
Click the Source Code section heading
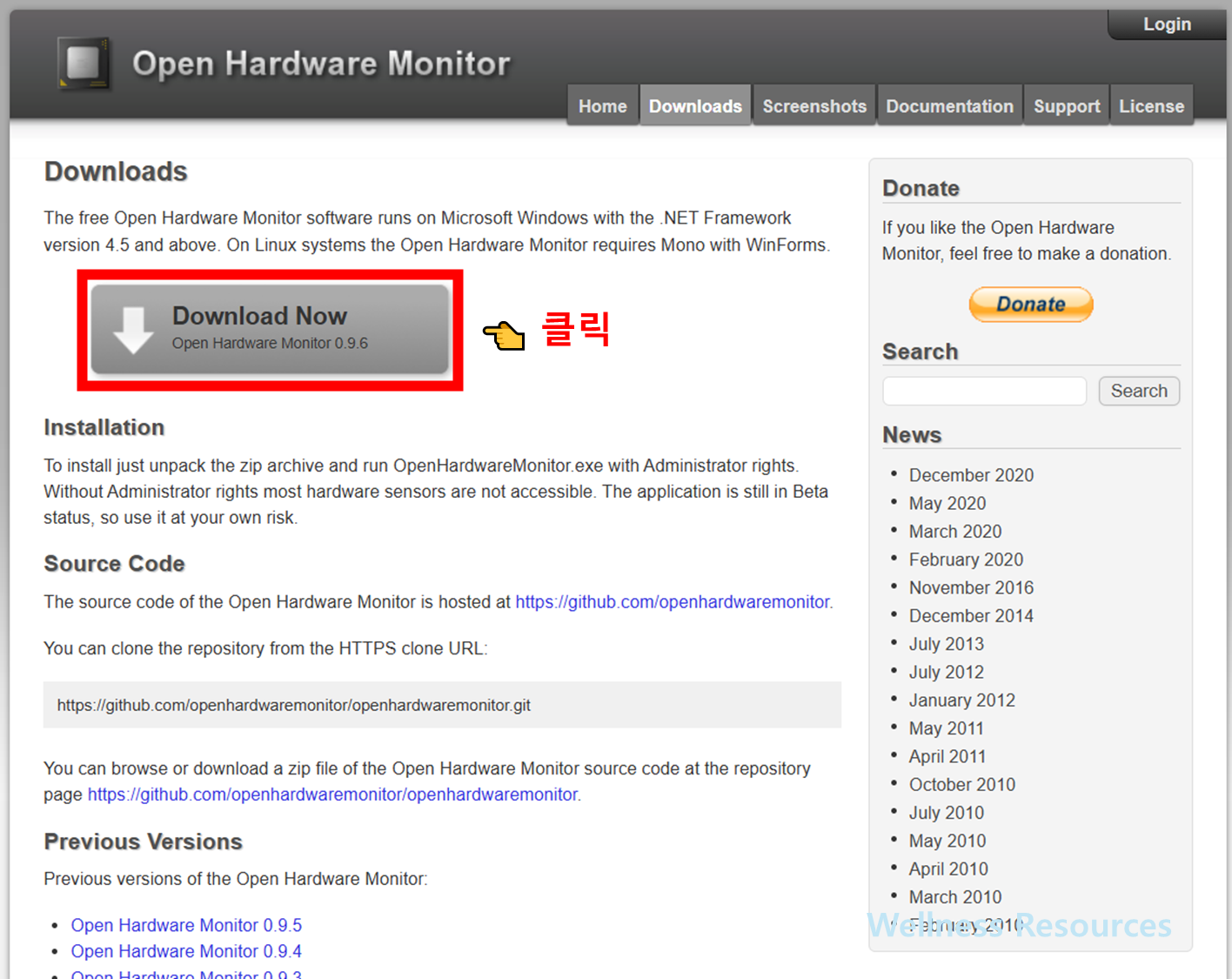(115, 564)
